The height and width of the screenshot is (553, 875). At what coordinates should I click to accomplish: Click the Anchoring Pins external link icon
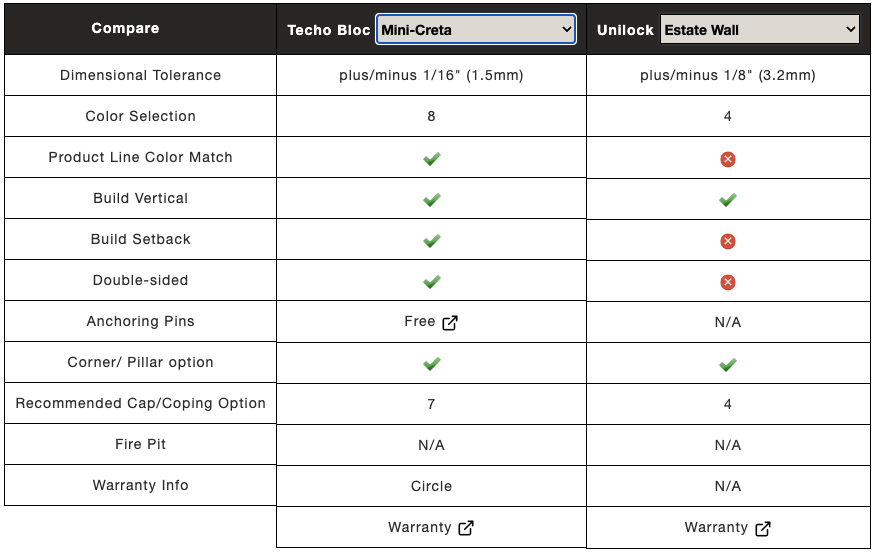tap(450, 323)
